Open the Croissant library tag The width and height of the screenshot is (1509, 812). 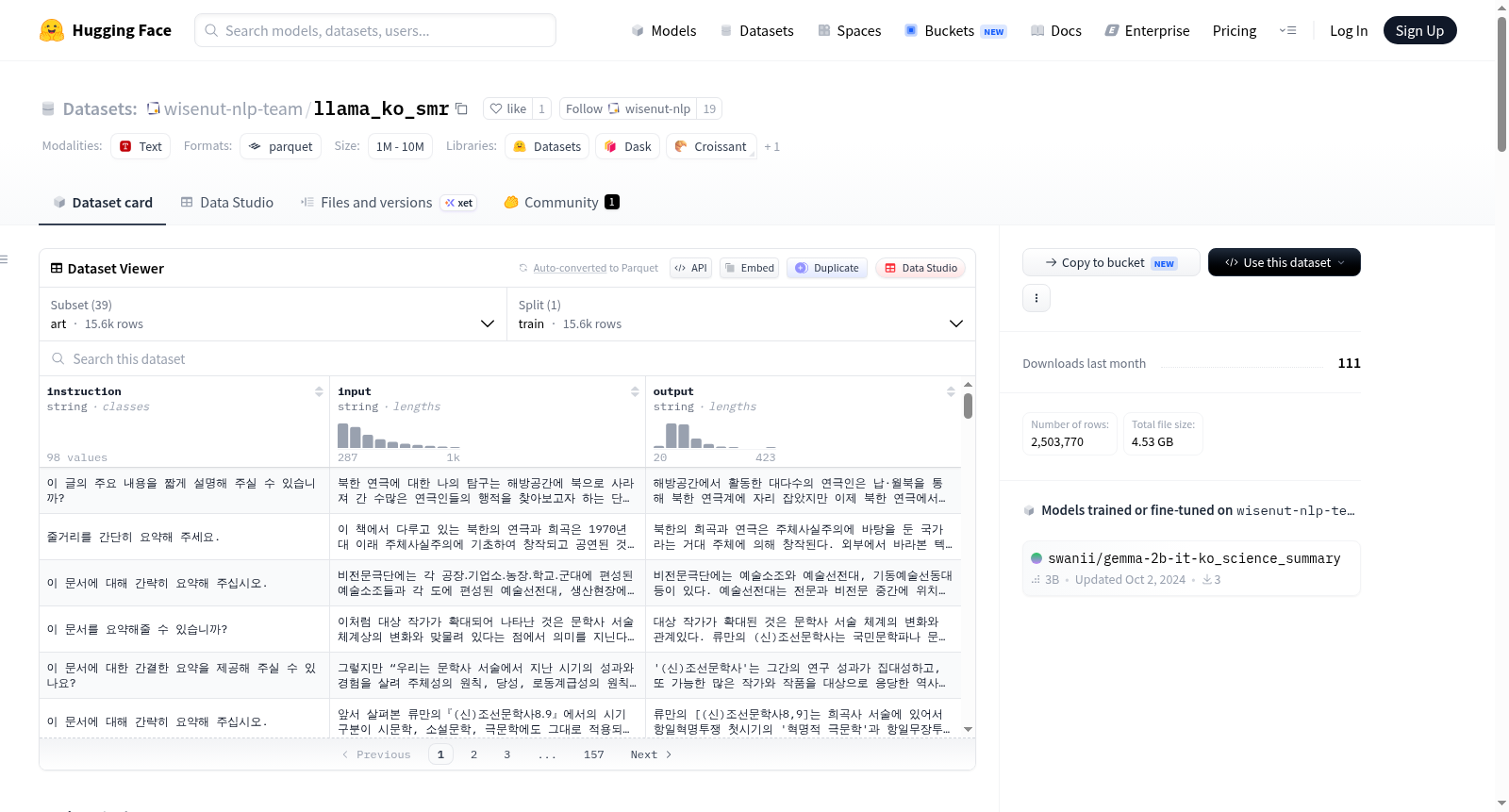(711, 146)
